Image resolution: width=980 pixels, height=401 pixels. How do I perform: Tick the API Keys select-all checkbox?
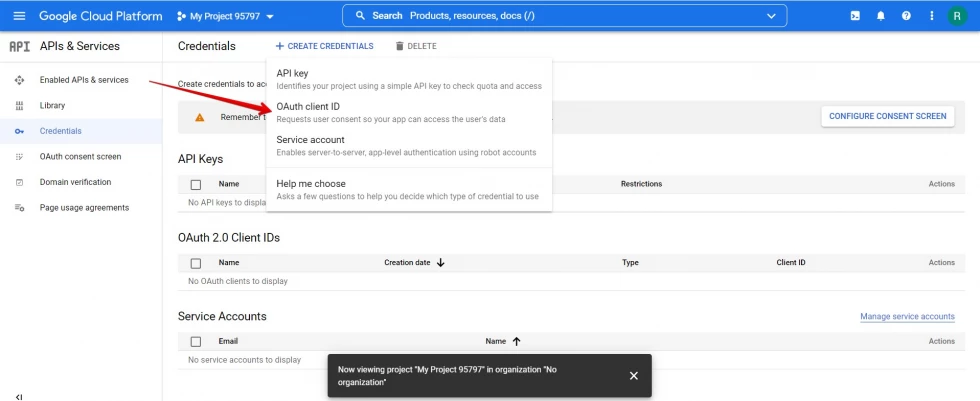click(x=196, y=185)
